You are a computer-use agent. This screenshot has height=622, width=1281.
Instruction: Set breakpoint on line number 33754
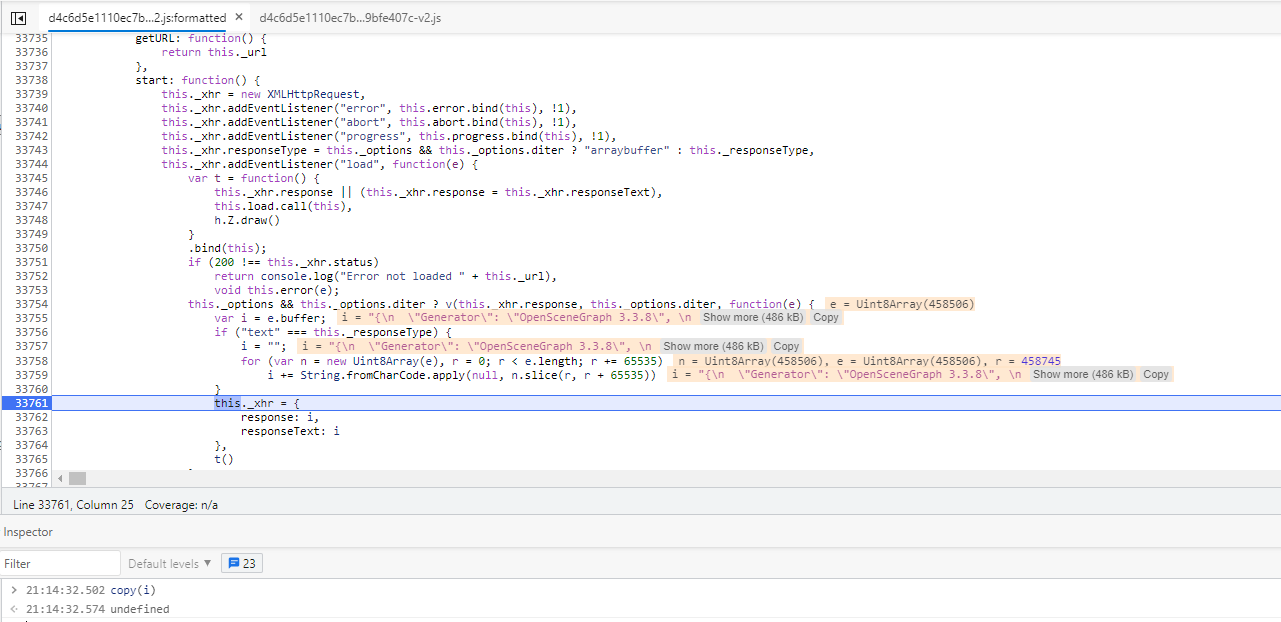31,304
